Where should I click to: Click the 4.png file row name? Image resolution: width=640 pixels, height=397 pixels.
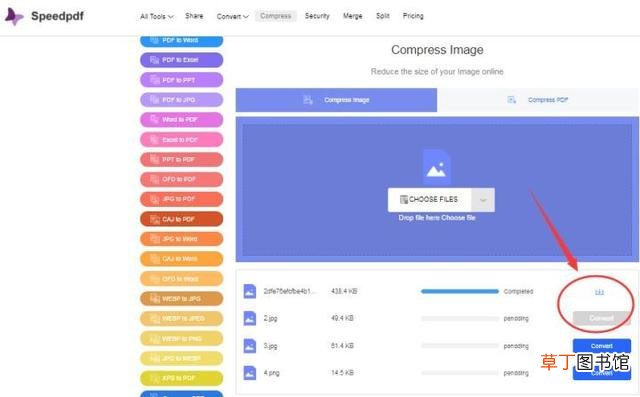pos(271,373)
